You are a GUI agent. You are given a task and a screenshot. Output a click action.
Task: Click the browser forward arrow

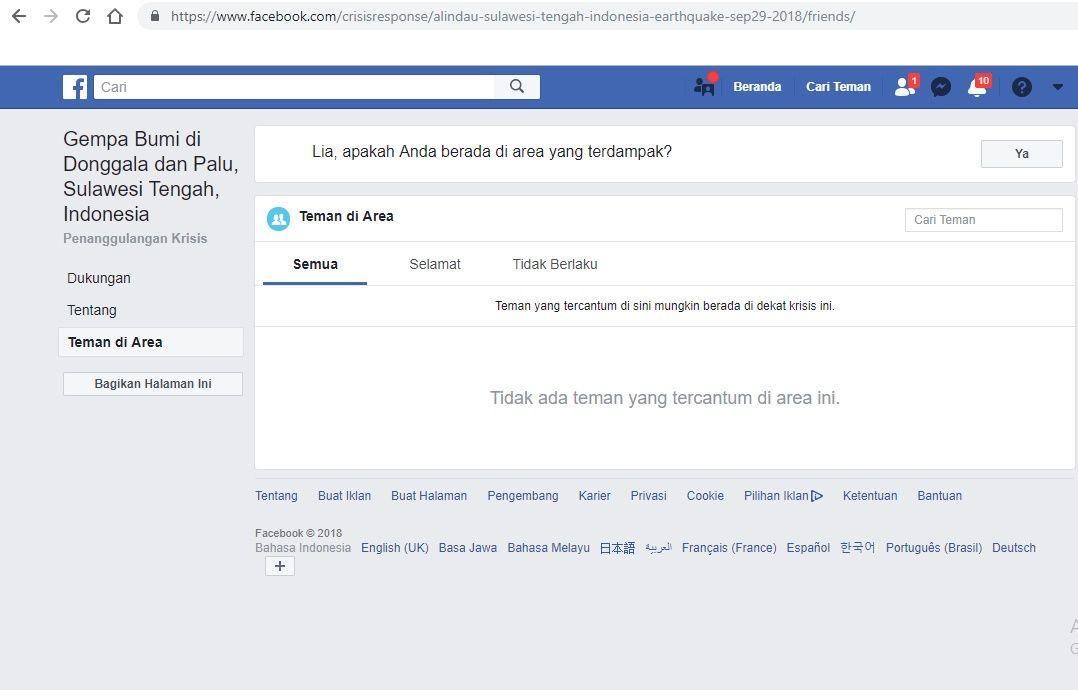51,16
